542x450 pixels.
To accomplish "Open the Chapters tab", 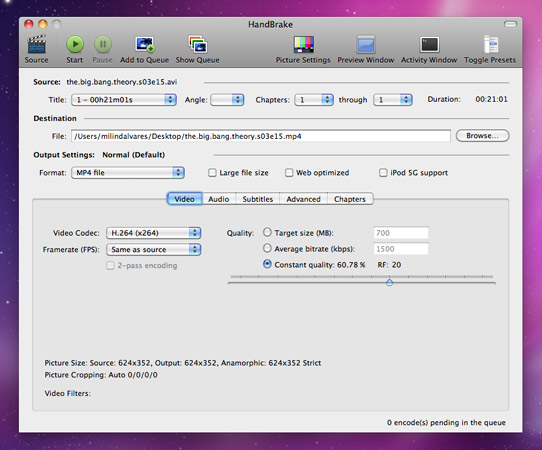I will (350, 199).
